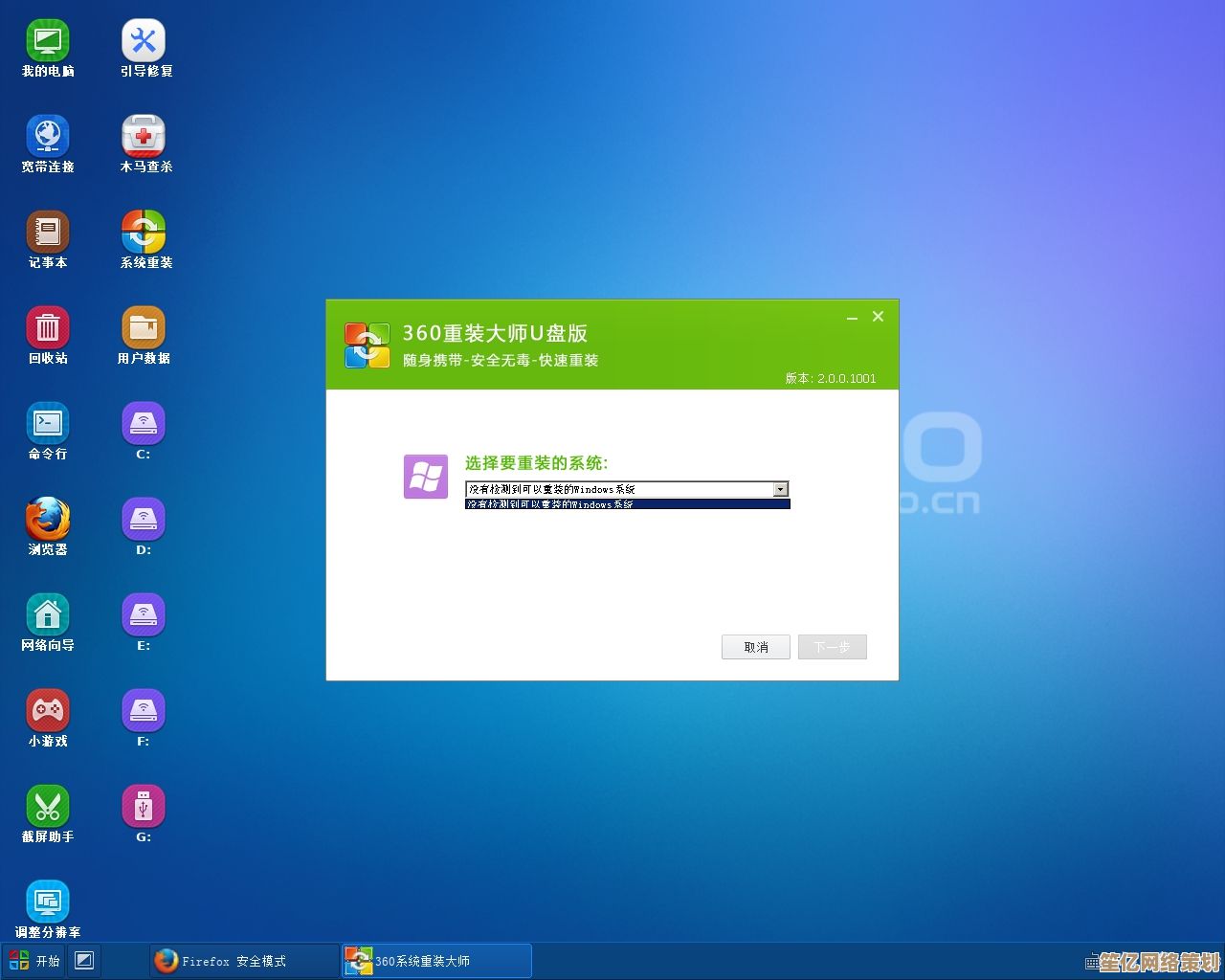Minimize the 360重装大师 dialog
1225x980 pixels.
(x=852, y=317)
